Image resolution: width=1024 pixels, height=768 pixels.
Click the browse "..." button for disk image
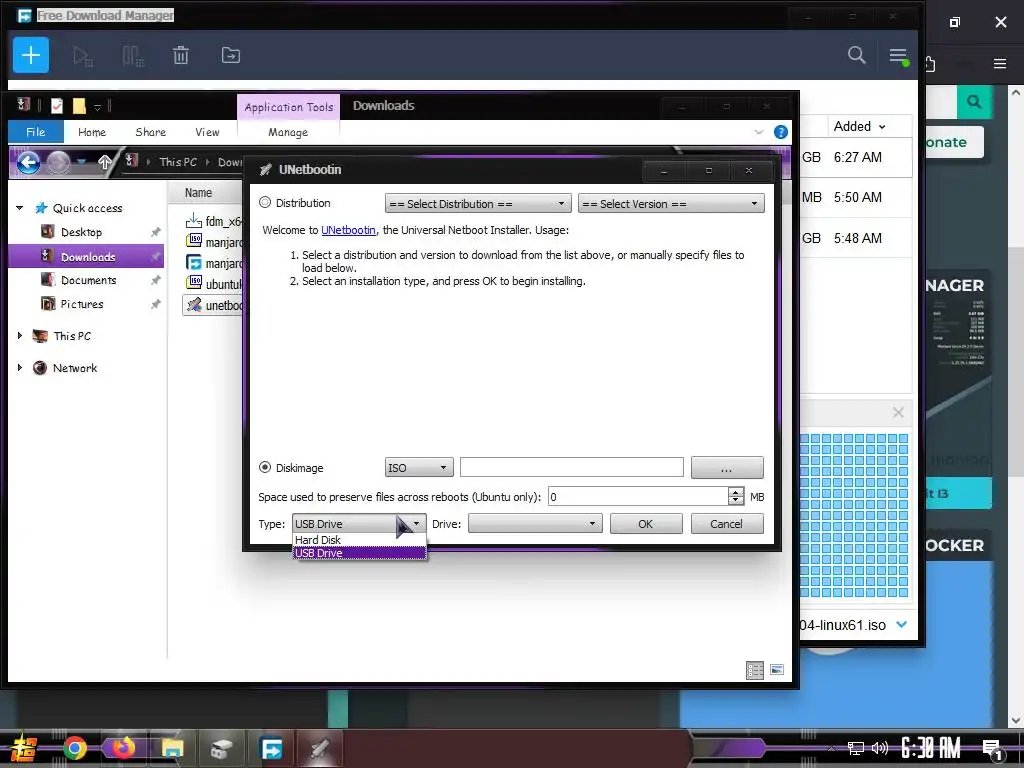tap(727, 468)
